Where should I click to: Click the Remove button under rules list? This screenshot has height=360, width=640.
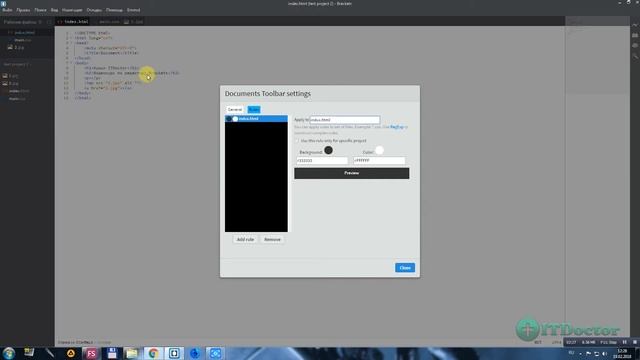(x=272, y=240)
